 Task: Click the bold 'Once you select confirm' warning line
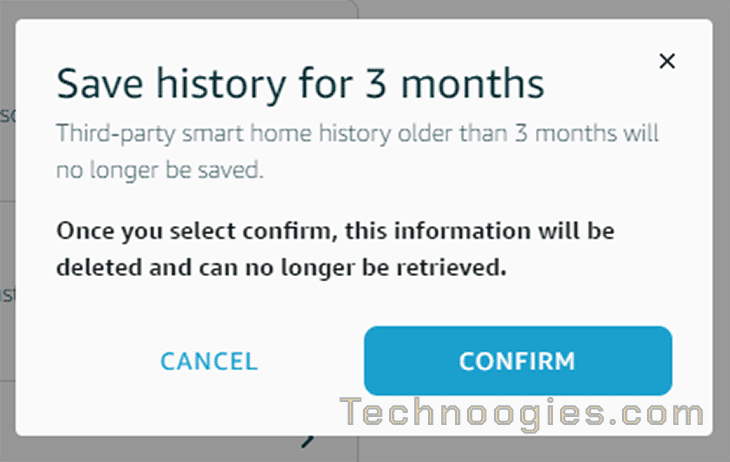pyautogui.click(x=335, y=231)
